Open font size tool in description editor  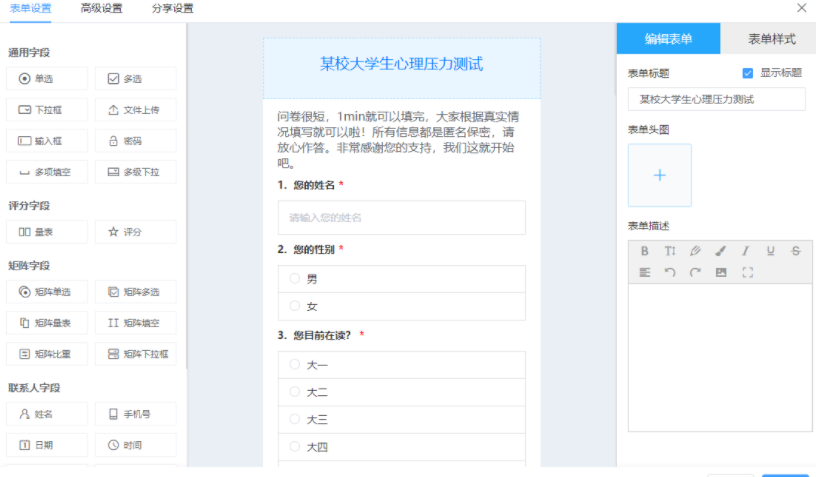coord(670,251)
